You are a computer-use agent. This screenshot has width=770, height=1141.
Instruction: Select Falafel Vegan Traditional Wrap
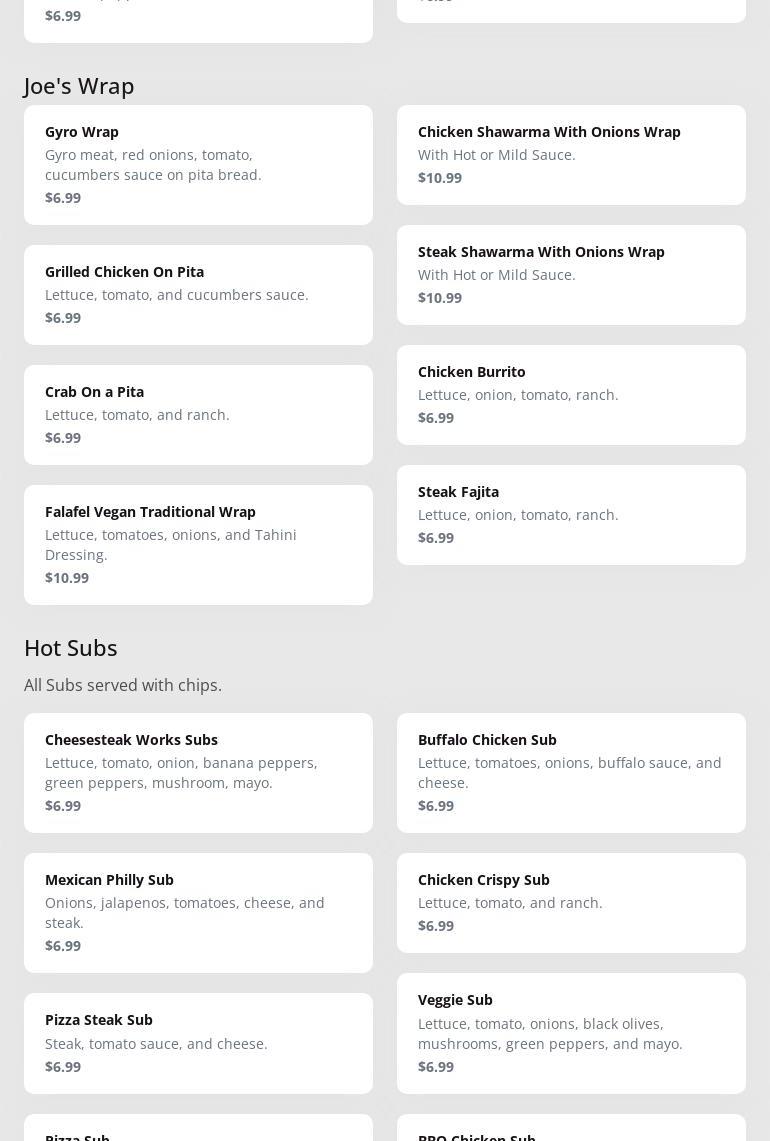198,544
